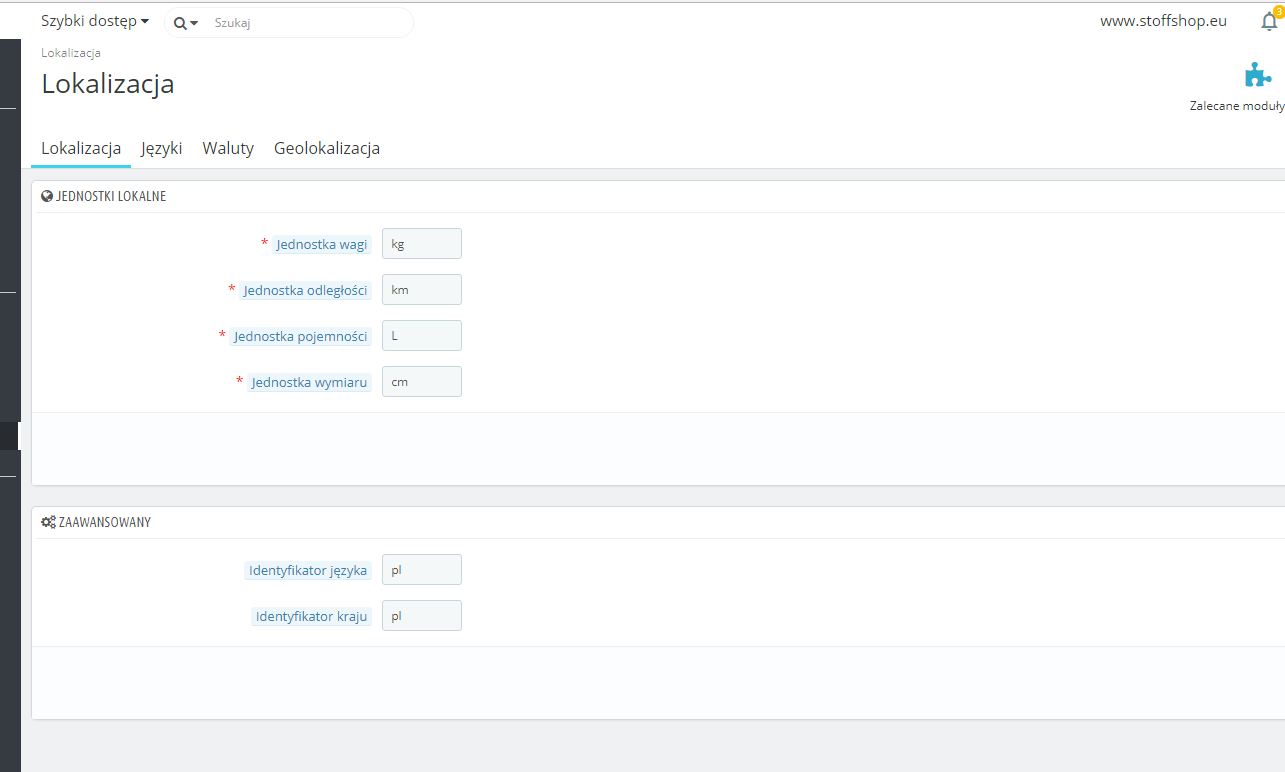This screenshot has height=772, width=1285.
Task: Open the www.stoffshop.eu shop link
Action: pos(1163,21)
